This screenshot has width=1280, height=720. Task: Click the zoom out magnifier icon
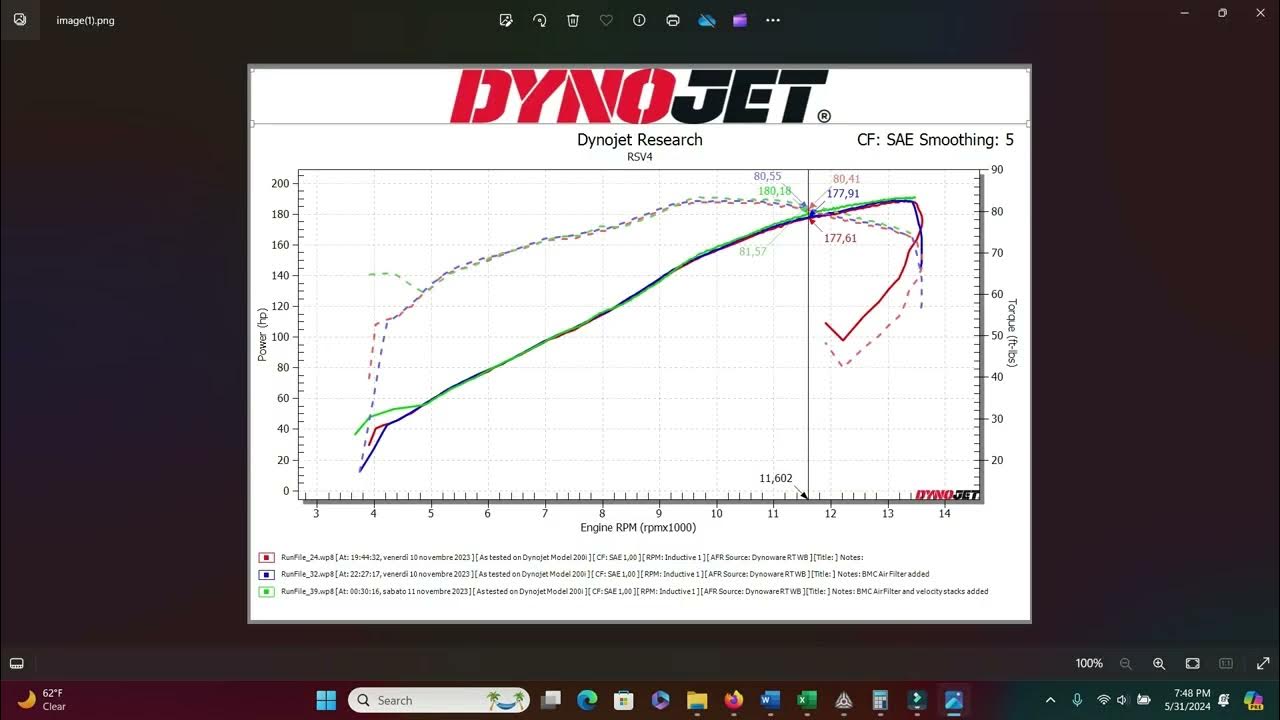(x=1126, y=664)
